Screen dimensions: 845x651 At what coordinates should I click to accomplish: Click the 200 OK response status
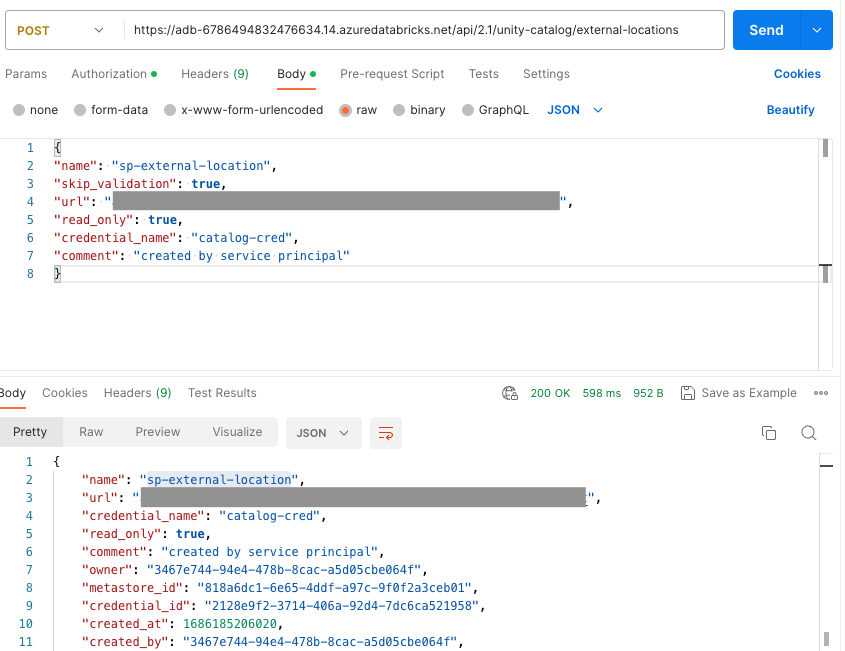click(x=550, y=393)
